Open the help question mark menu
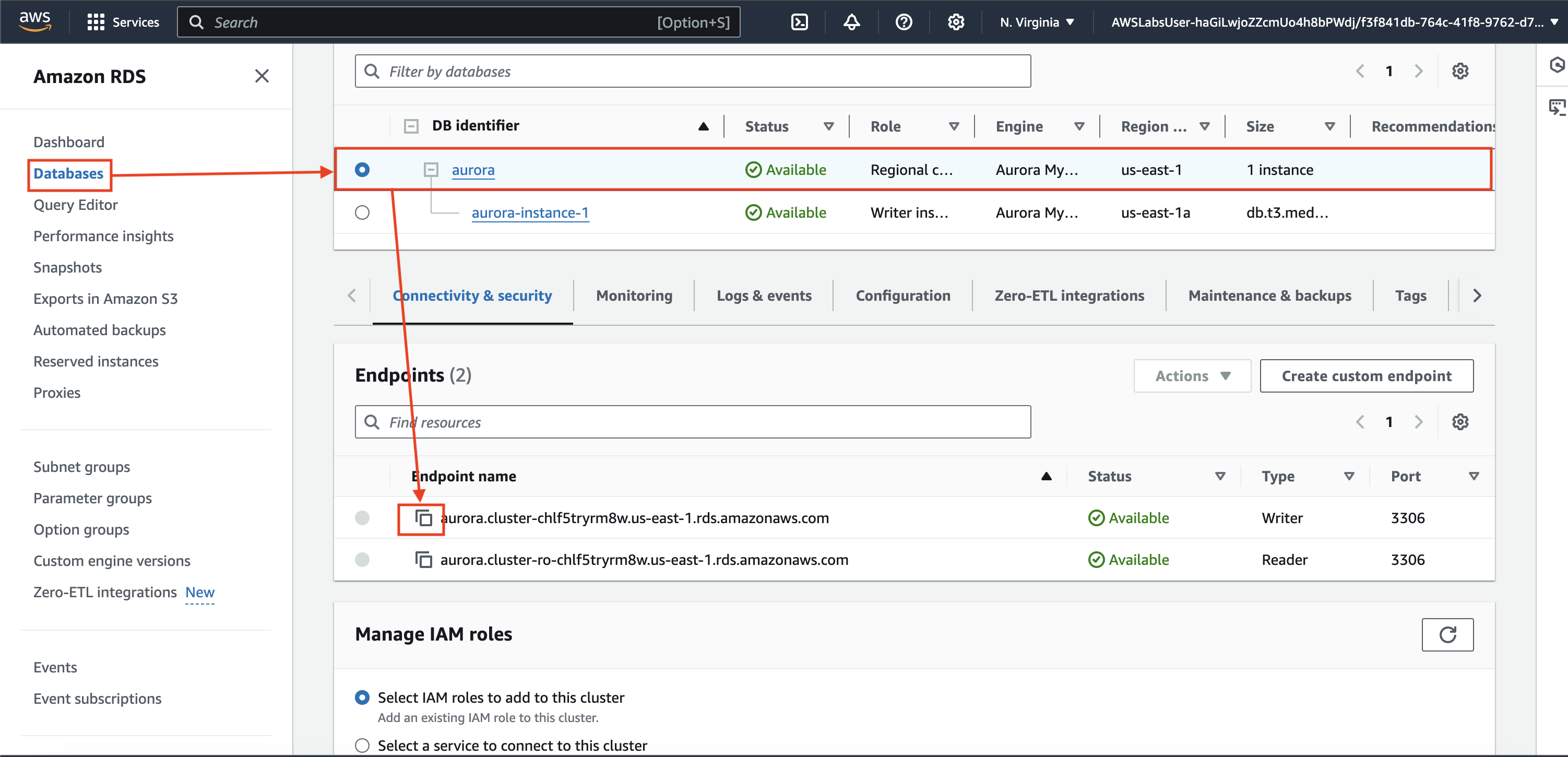Viewport: 1568px width, 757px height. (x=904, y=22)
